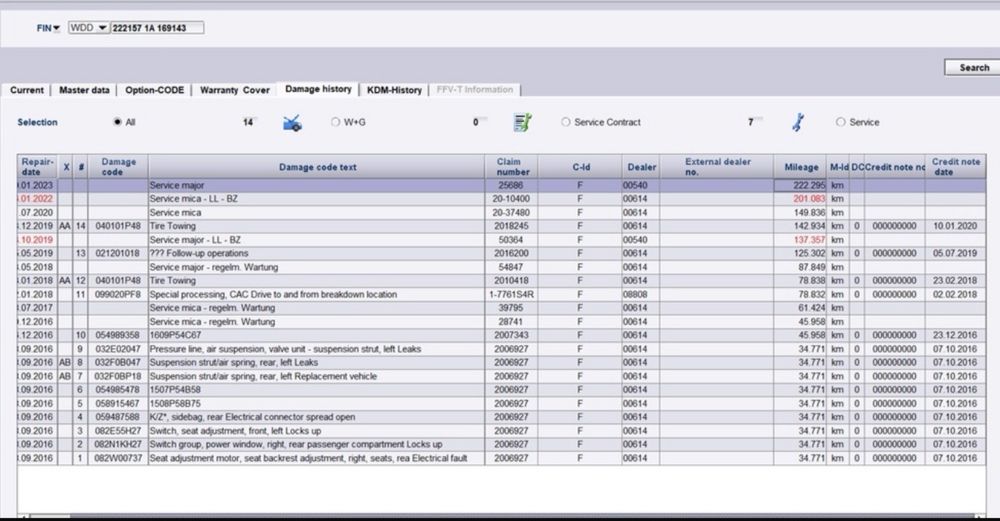Sort by the Mileage column header

tap(800, 167)
